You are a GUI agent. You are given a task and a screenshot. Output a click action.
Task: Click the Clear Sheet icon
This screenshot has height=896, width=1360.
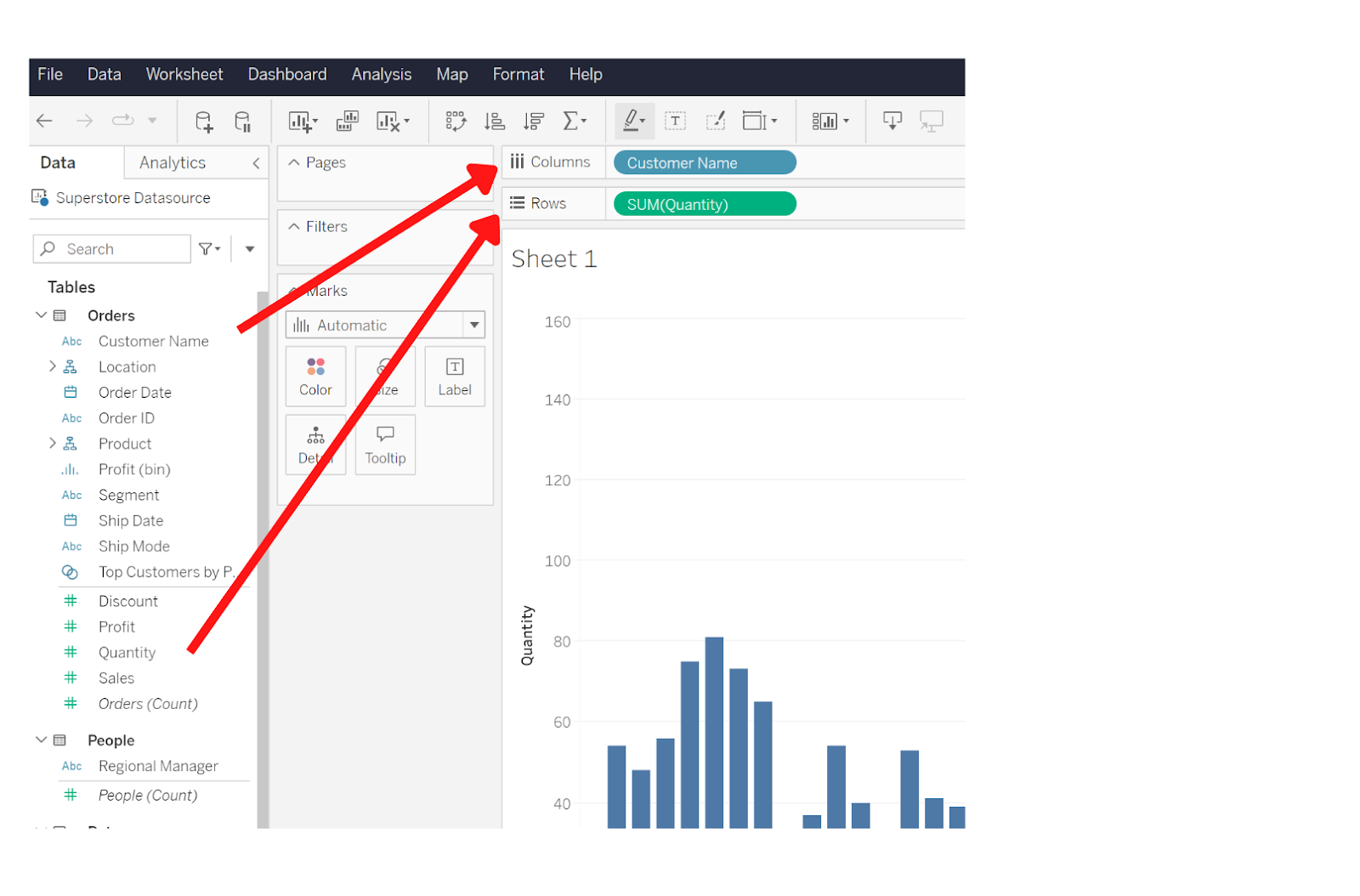(x=388, y=122)
